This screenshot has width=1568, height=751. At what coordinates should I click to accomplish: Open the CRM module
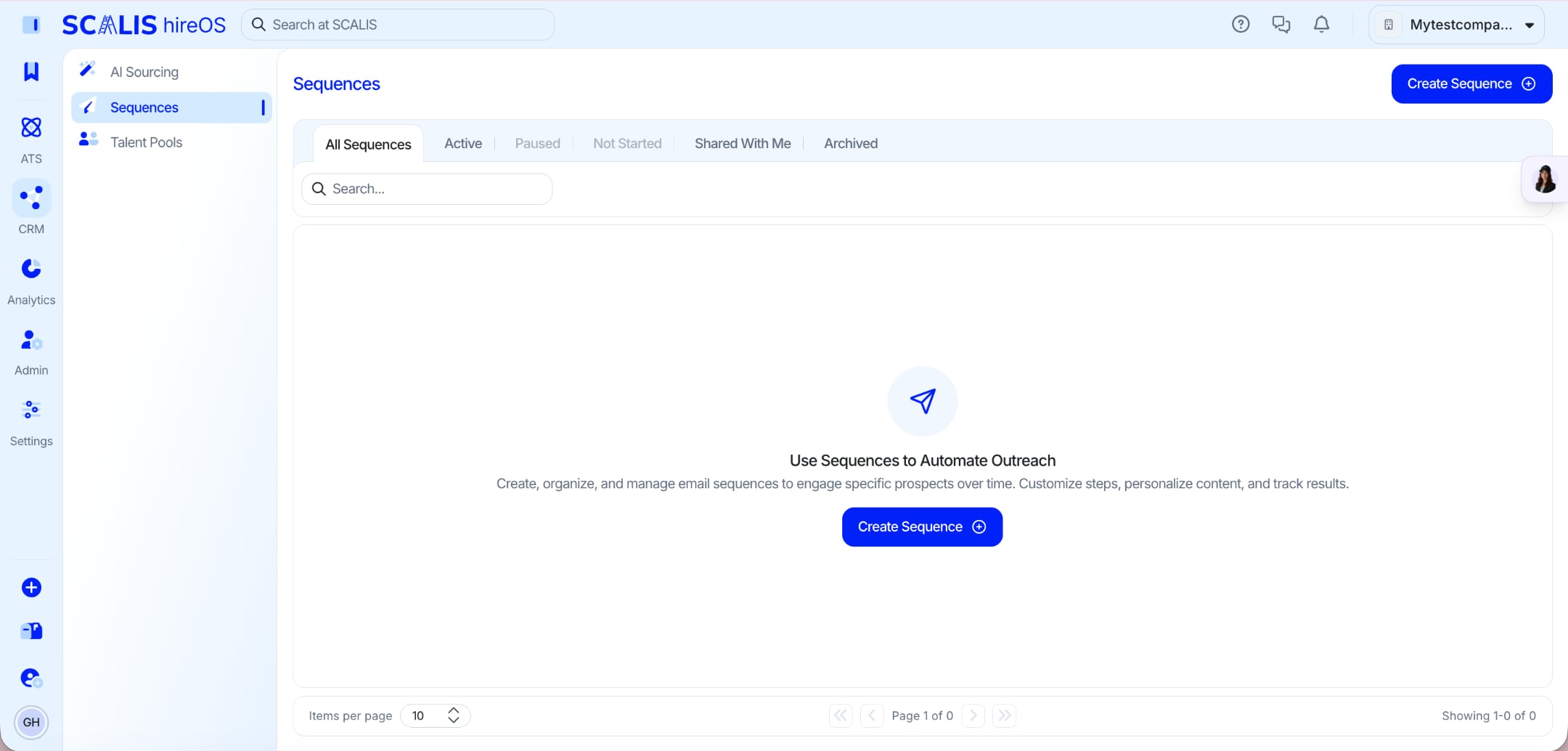coord(31,208)
